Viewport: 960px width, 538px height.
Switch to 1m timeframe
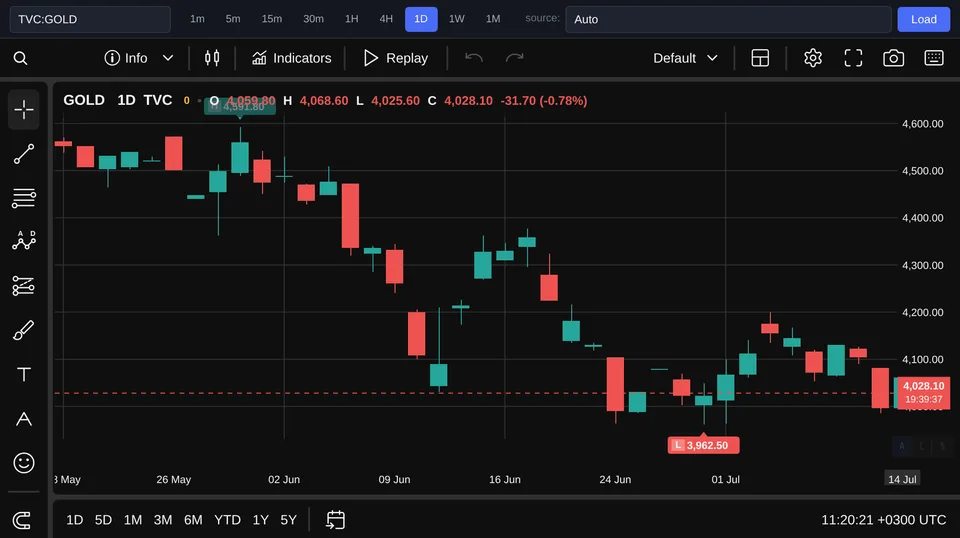point(197,19)
